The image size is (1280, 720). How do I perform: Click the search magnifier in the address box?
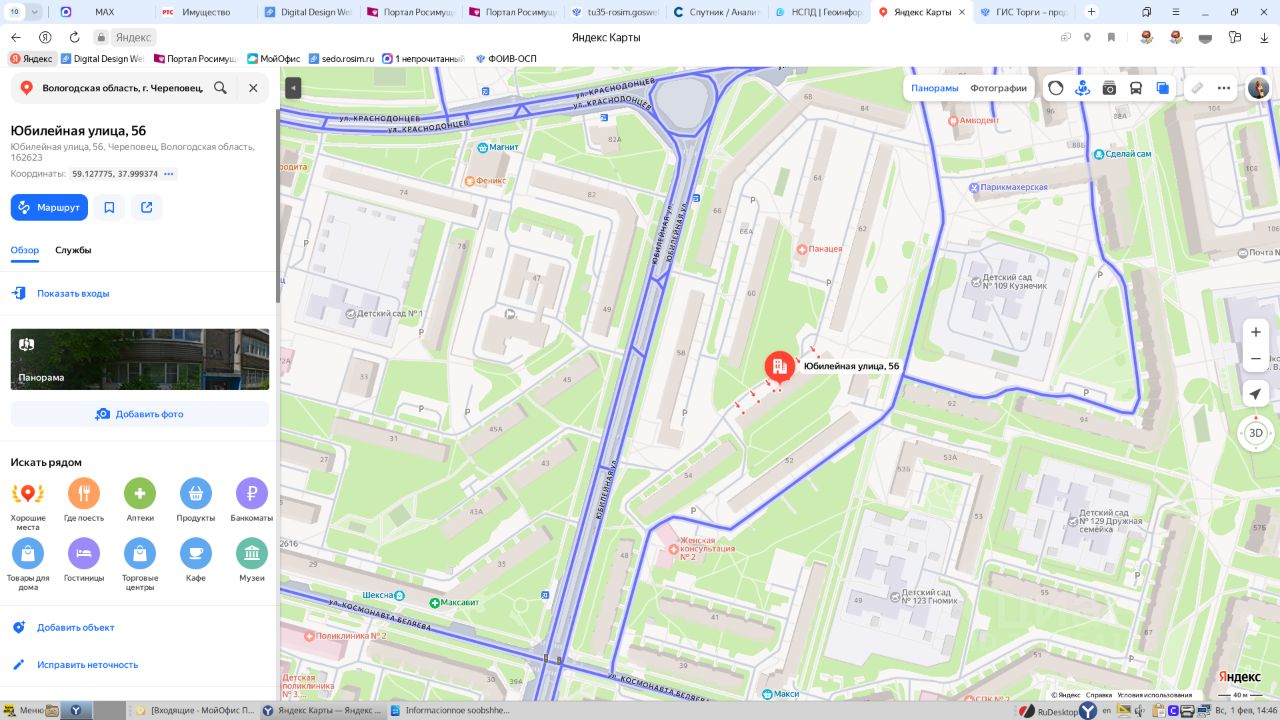[220, 88]
